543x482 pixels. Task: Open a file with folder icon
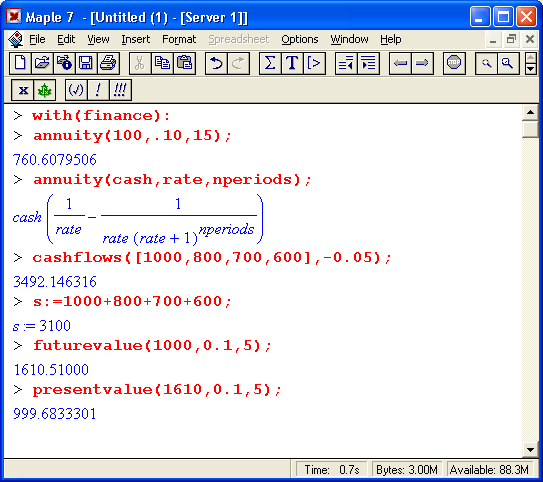click(42, 63)
